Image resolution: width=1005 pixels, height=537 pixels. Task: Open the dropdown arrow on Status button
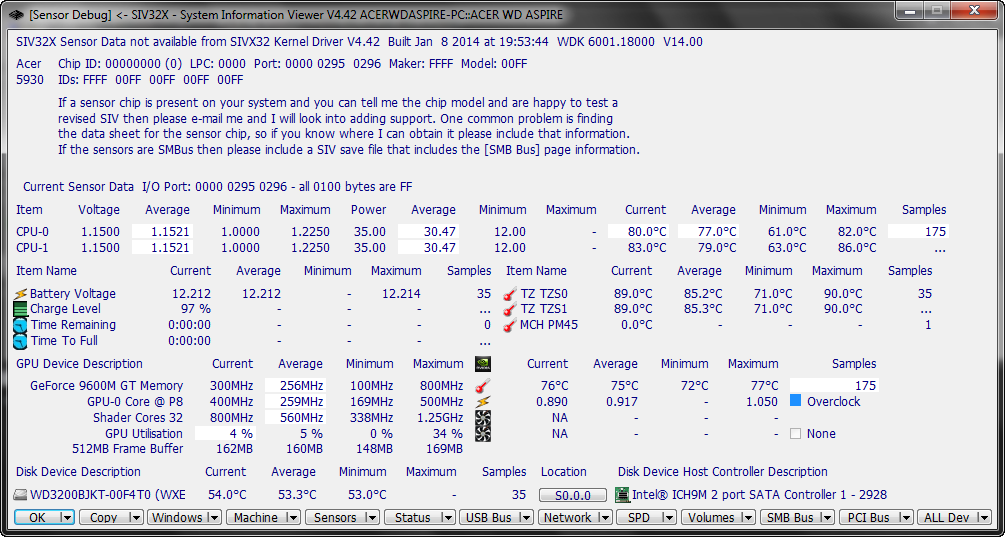[x=449, y=517]
